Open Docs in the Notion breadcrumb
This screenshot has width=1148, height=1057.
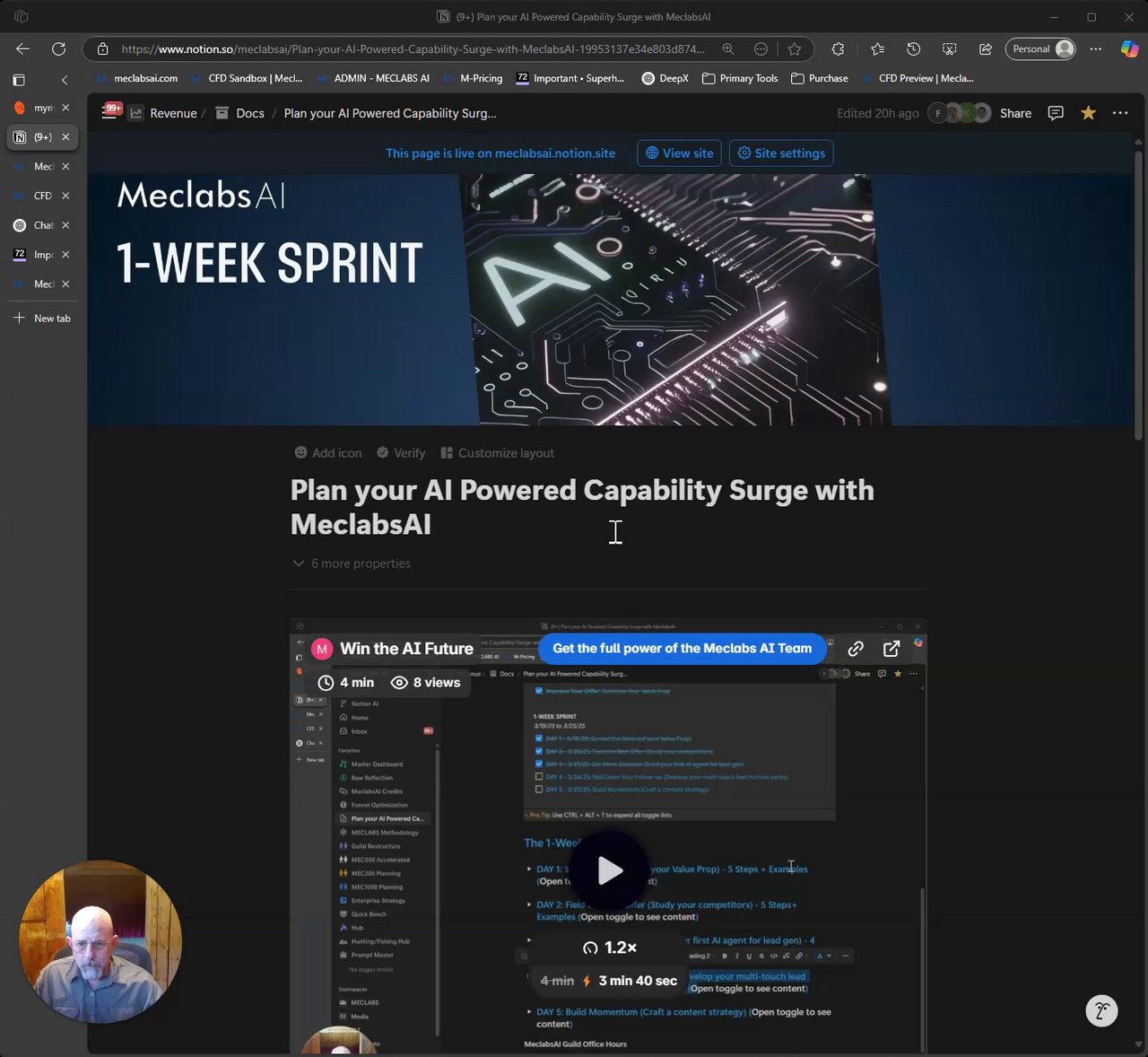click(x=250, y=113)
